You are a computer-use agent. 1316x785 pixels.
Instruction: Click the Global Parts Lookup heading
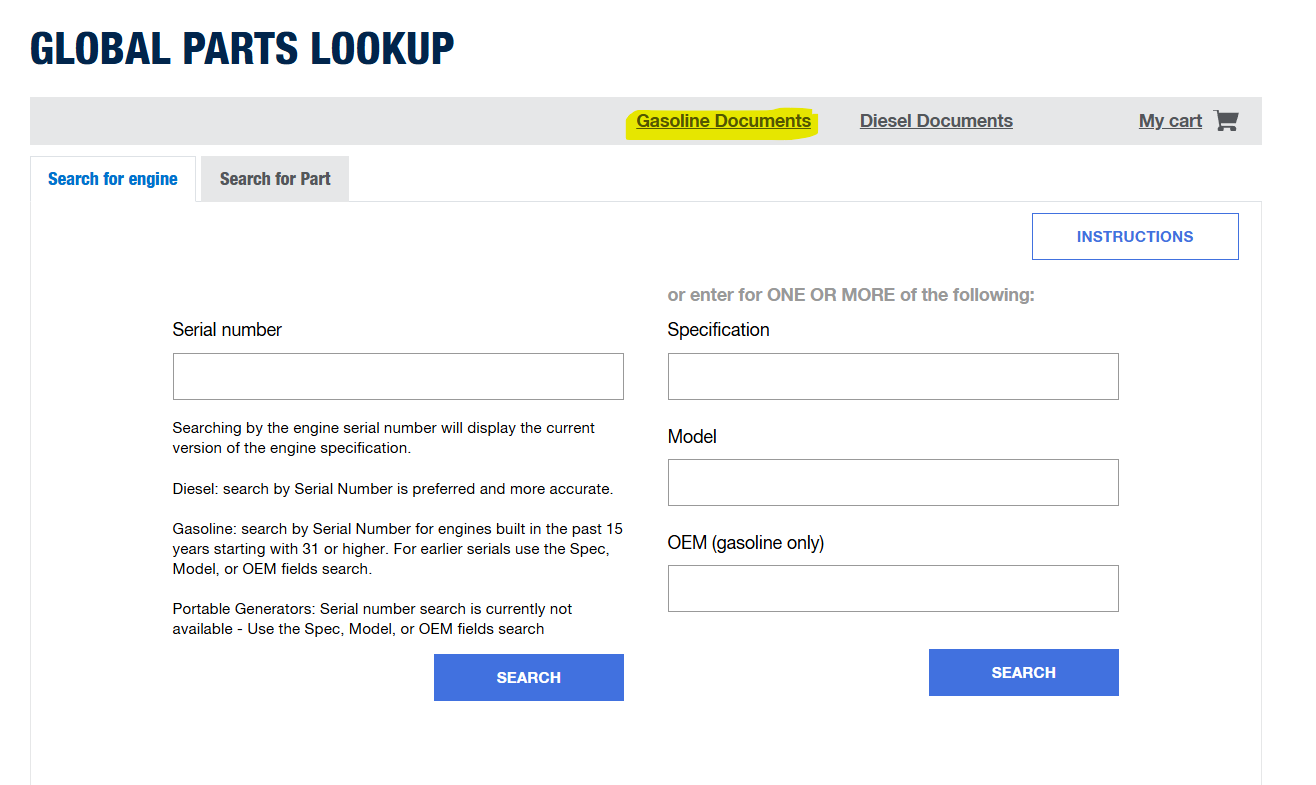(242, 49)
